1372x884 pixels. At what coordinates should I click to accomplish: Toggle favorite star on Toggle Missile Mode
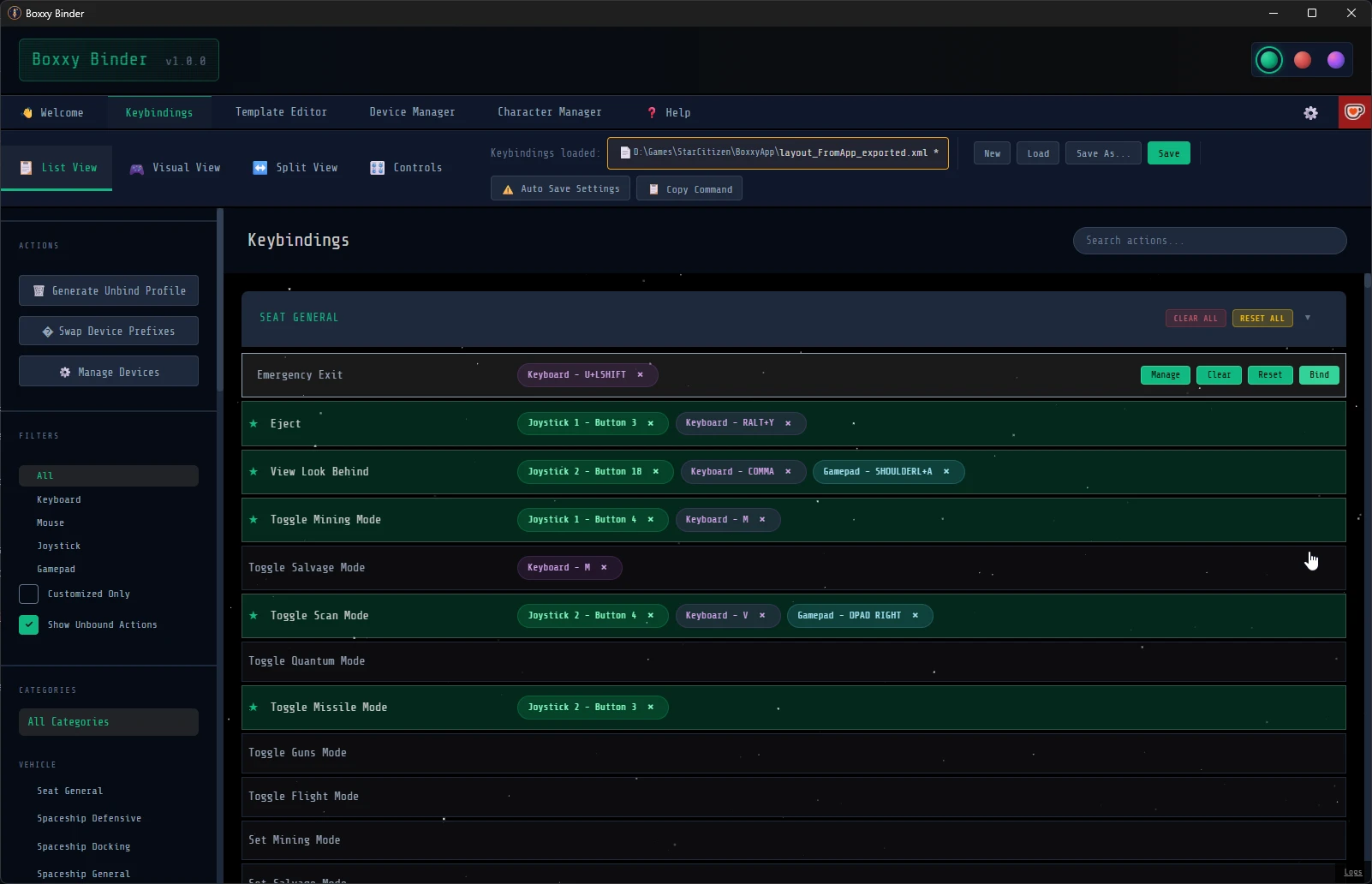coord(254,707)
